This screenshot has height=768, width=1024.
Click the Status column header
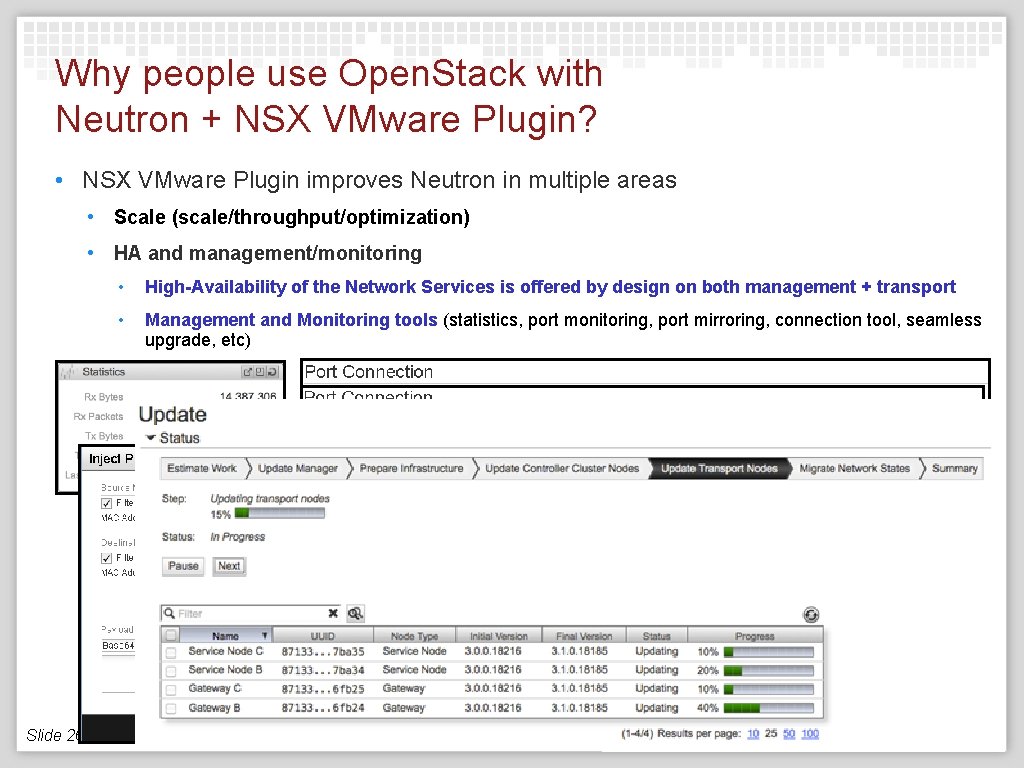click(x=656, y=635)
